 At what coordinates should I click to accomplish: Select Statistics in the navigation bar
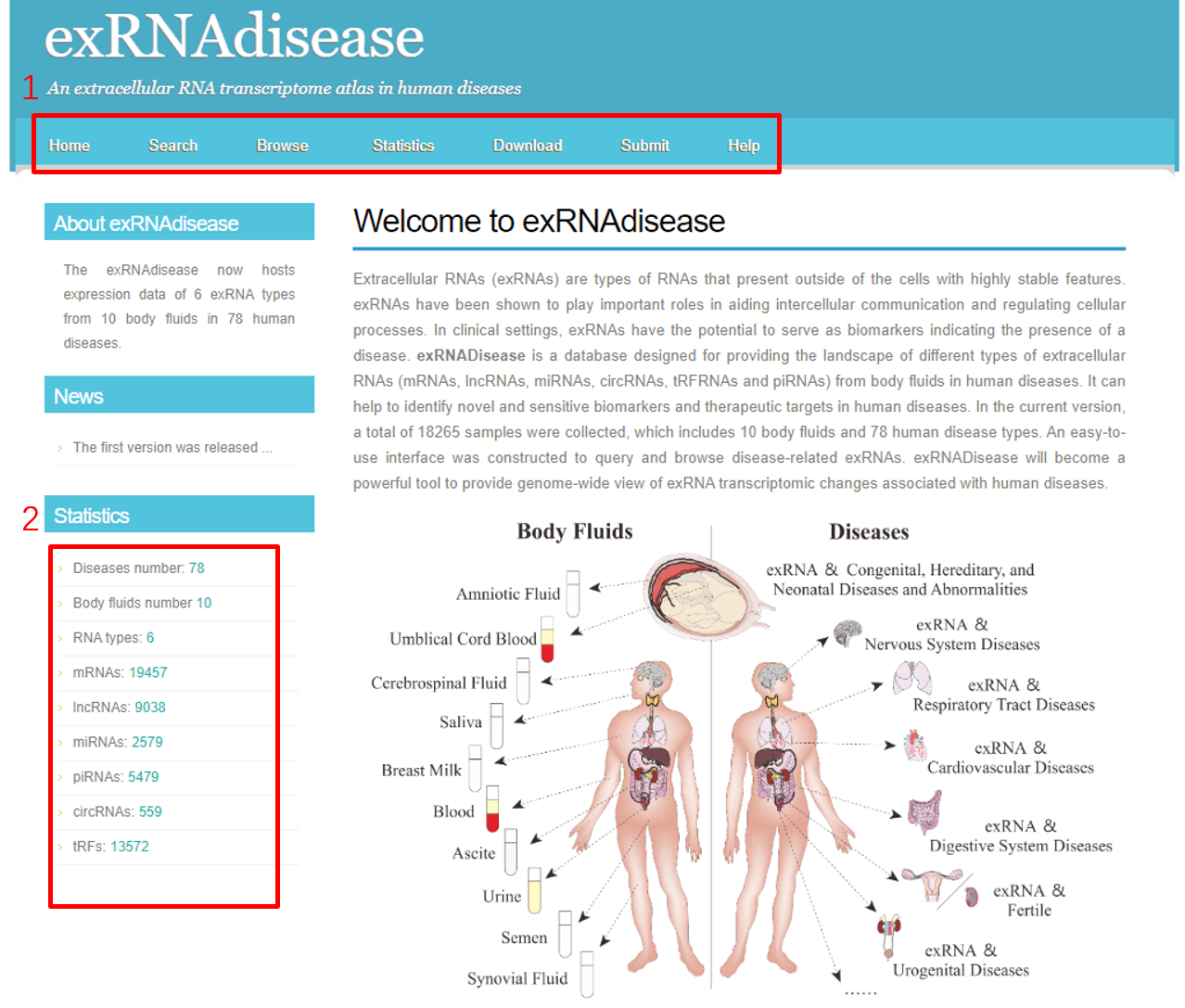pyautogui.click(x=403, y=146)
